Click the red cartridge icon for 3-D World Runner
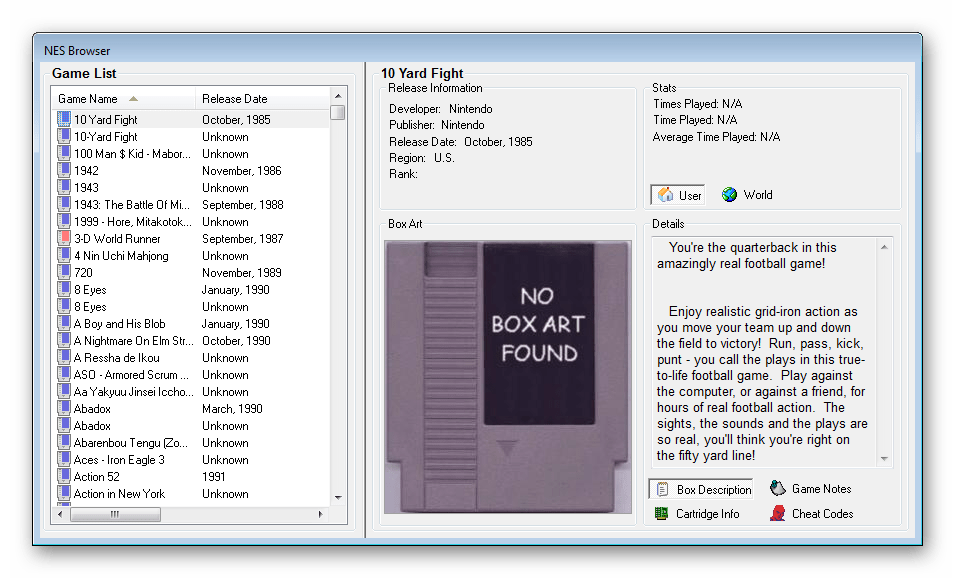Image resolution: width=955 pixels, height=578 pixels. coord(64,238)
